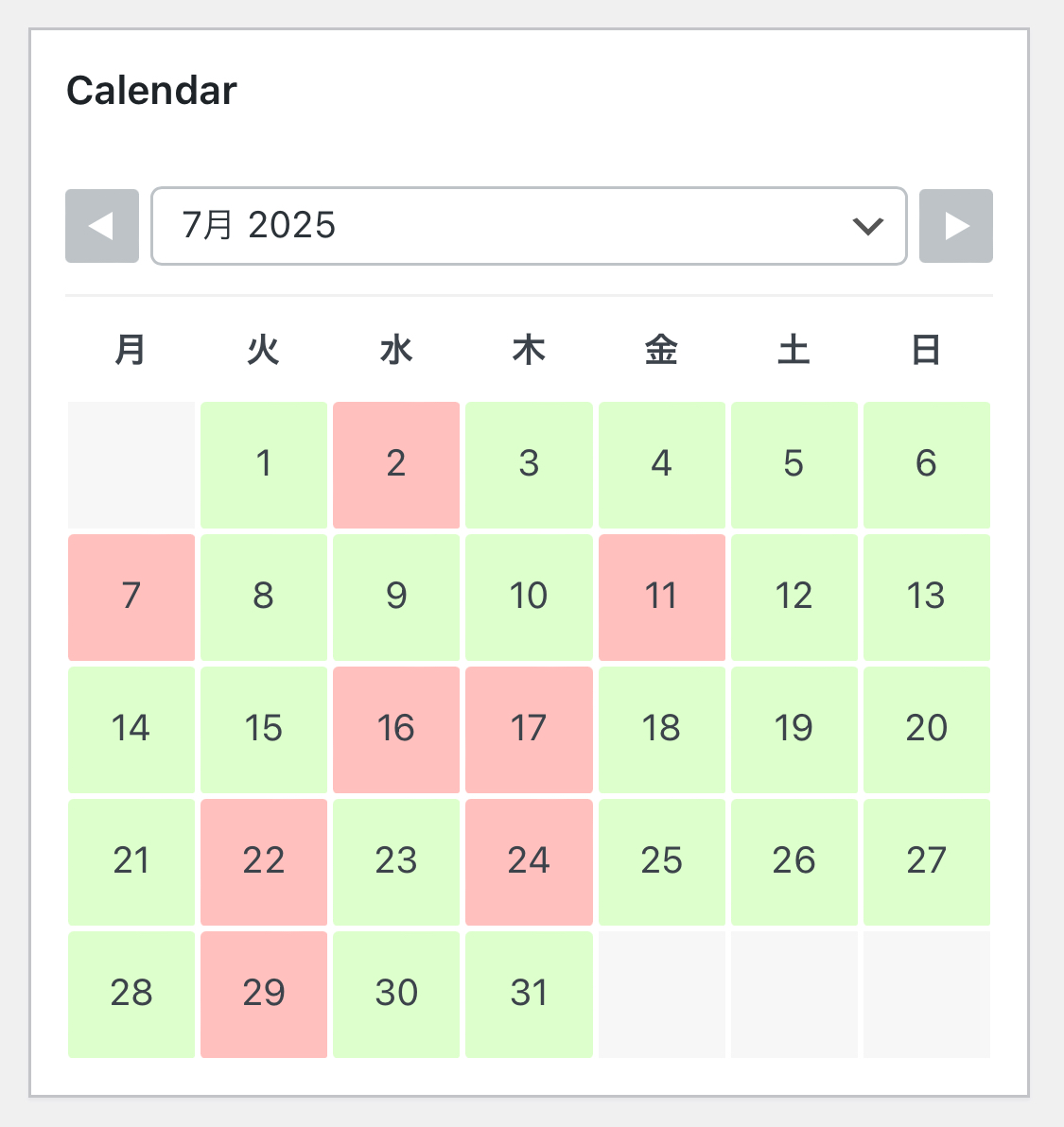Go to next month with right arrow

(955, 226)
